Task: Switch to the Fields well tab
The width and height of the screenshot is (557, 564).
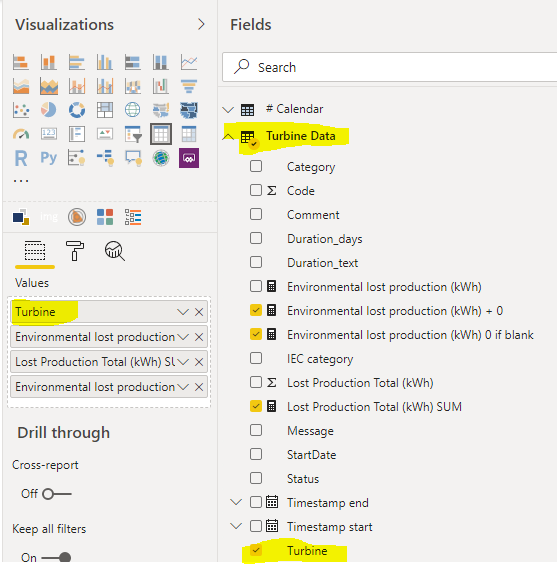Action: point(35,251)
